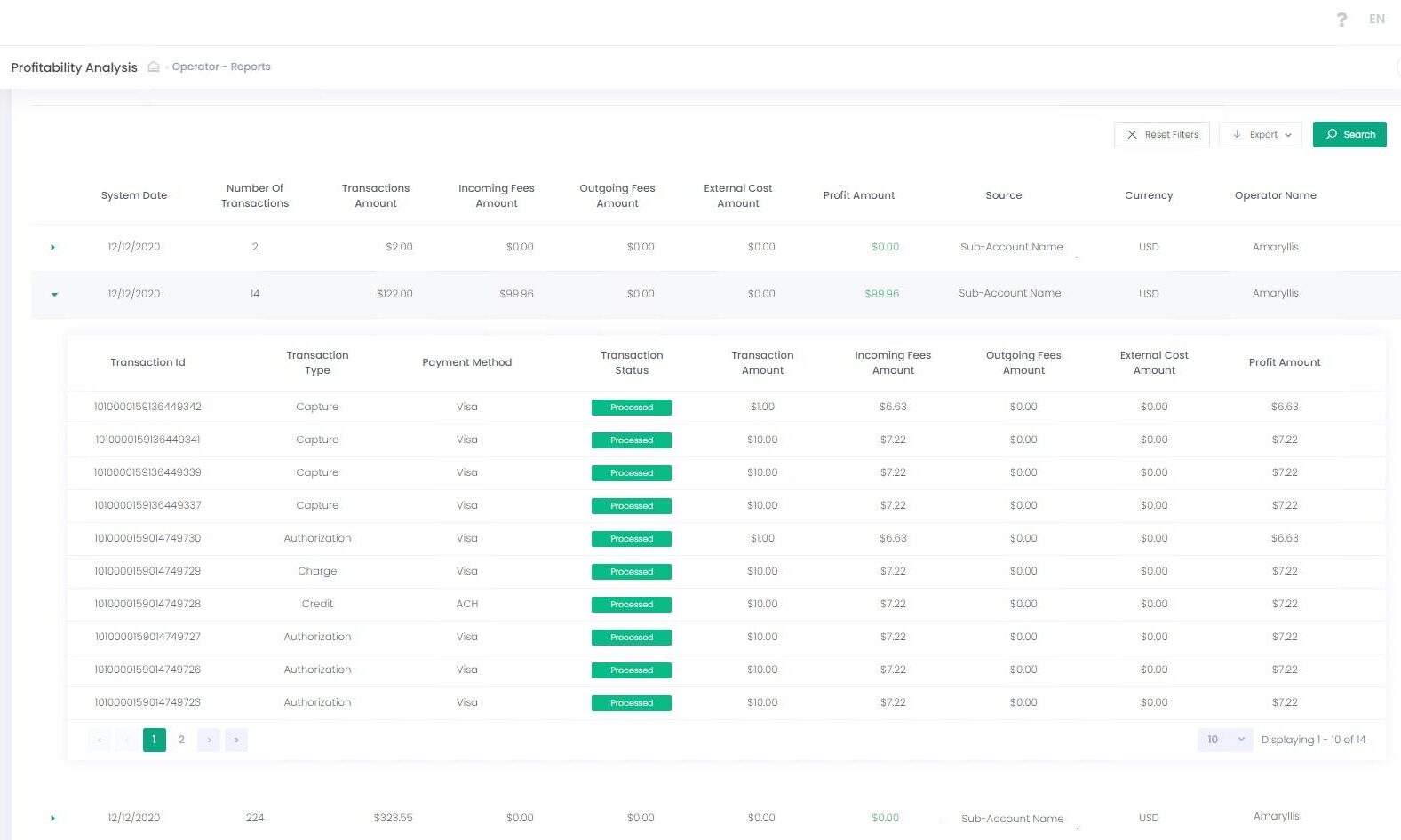Click Processed status of transaction 1010000159136449342
Viewport: 1401px width, 840px height.
(x=631, y=408)
